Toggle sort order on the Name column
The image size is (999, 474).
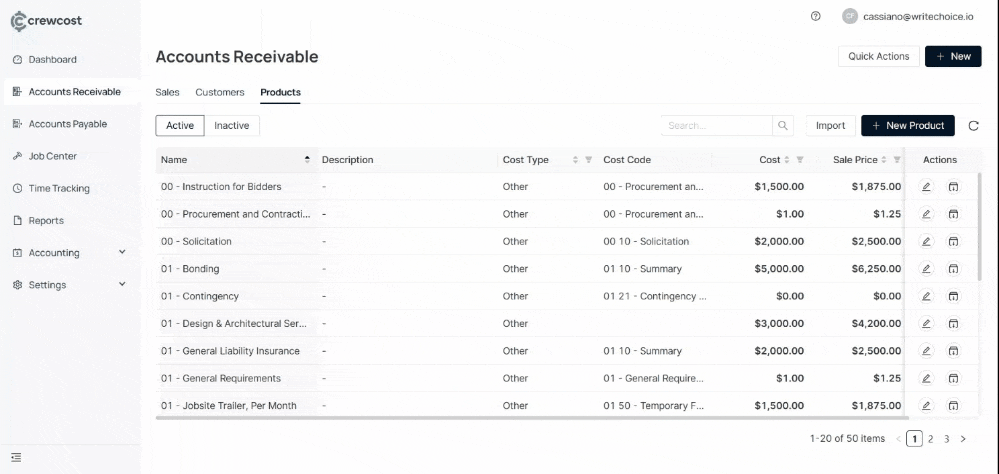pos(306,160)
